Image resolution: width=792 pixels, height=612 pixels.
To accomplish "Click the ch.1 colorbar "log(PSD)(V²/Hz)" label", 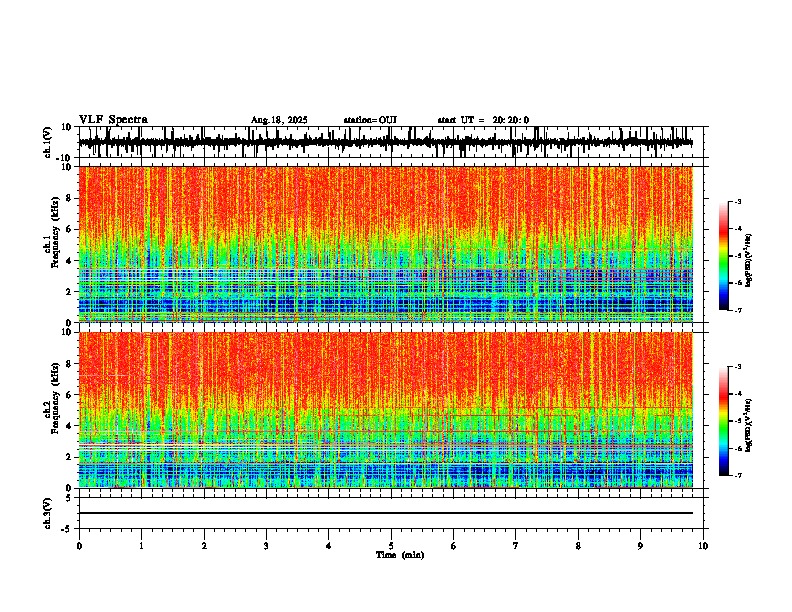I will [749, 261].
